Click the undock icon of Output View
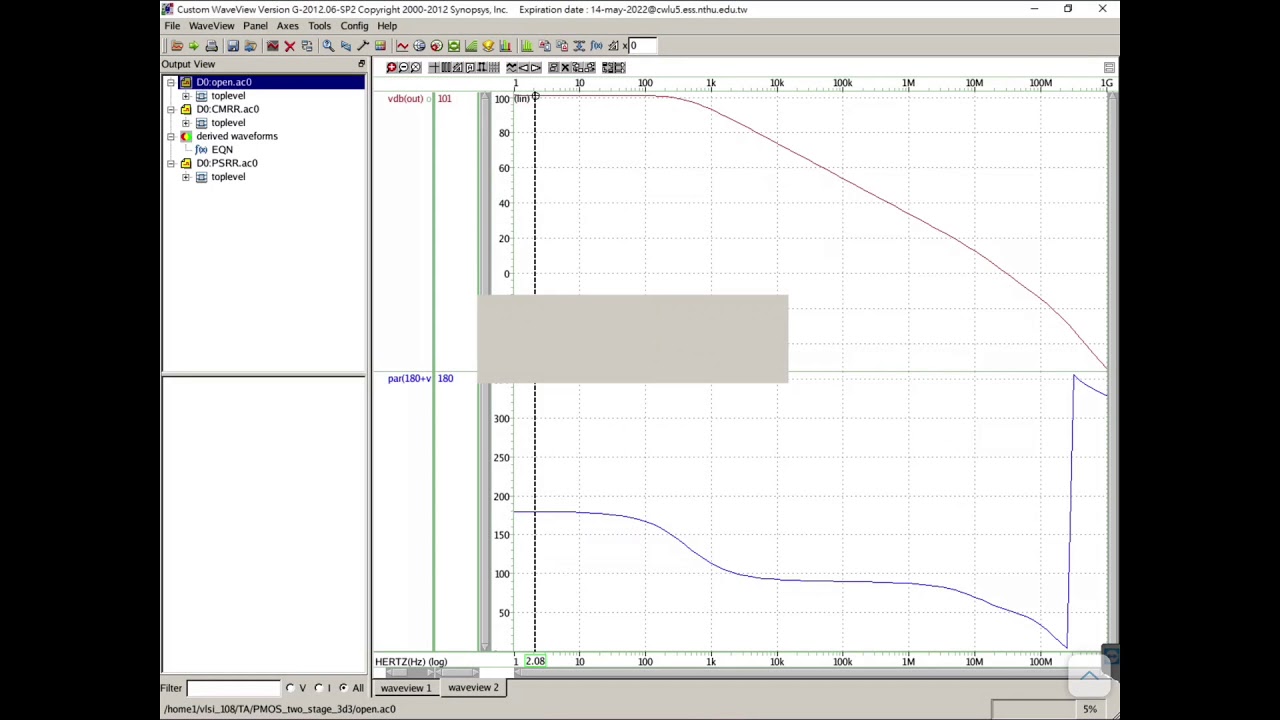 click(361, 64)
